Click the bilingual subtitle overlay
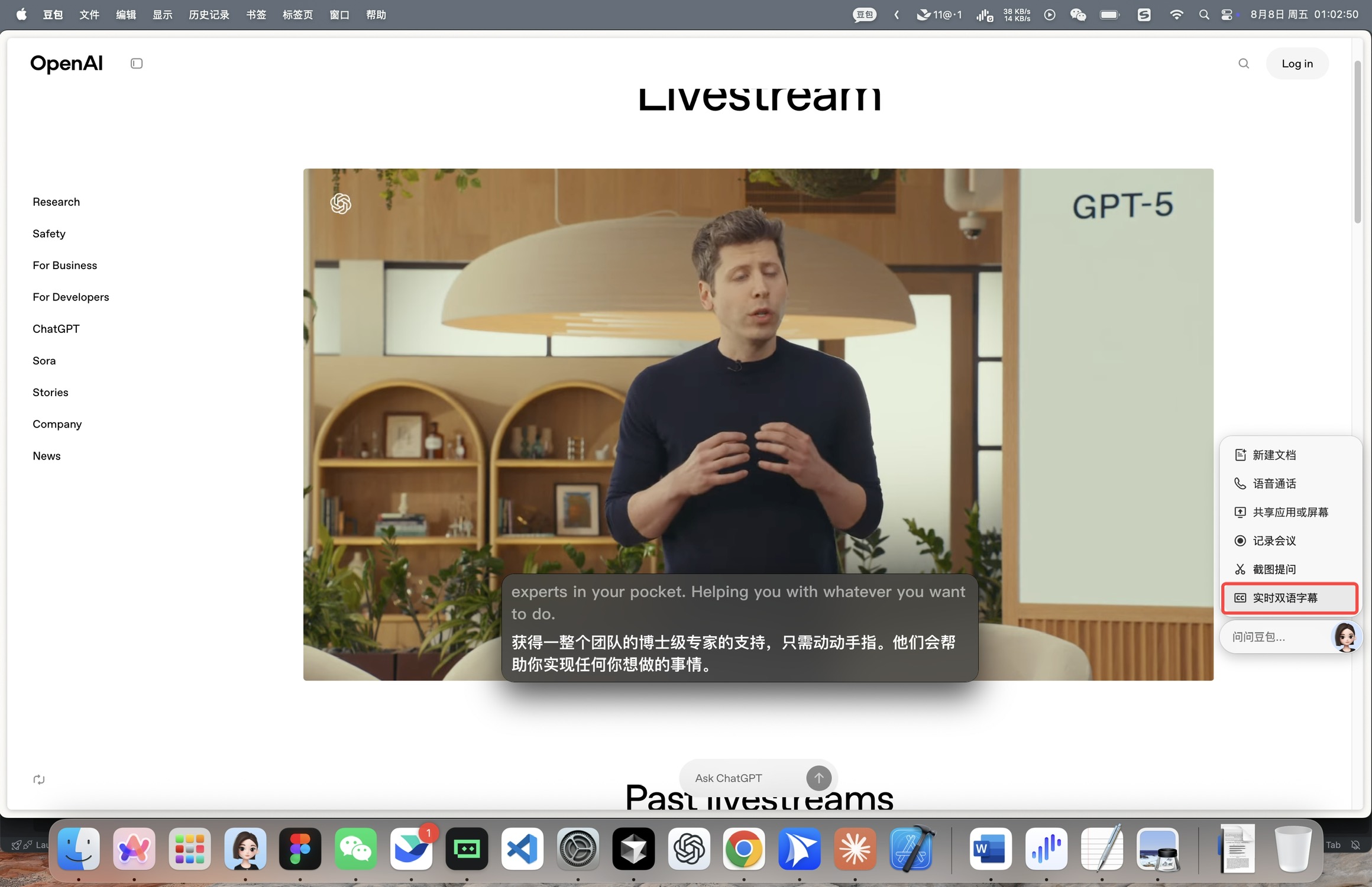1372x887 pixels. click(x=739, y=628)
